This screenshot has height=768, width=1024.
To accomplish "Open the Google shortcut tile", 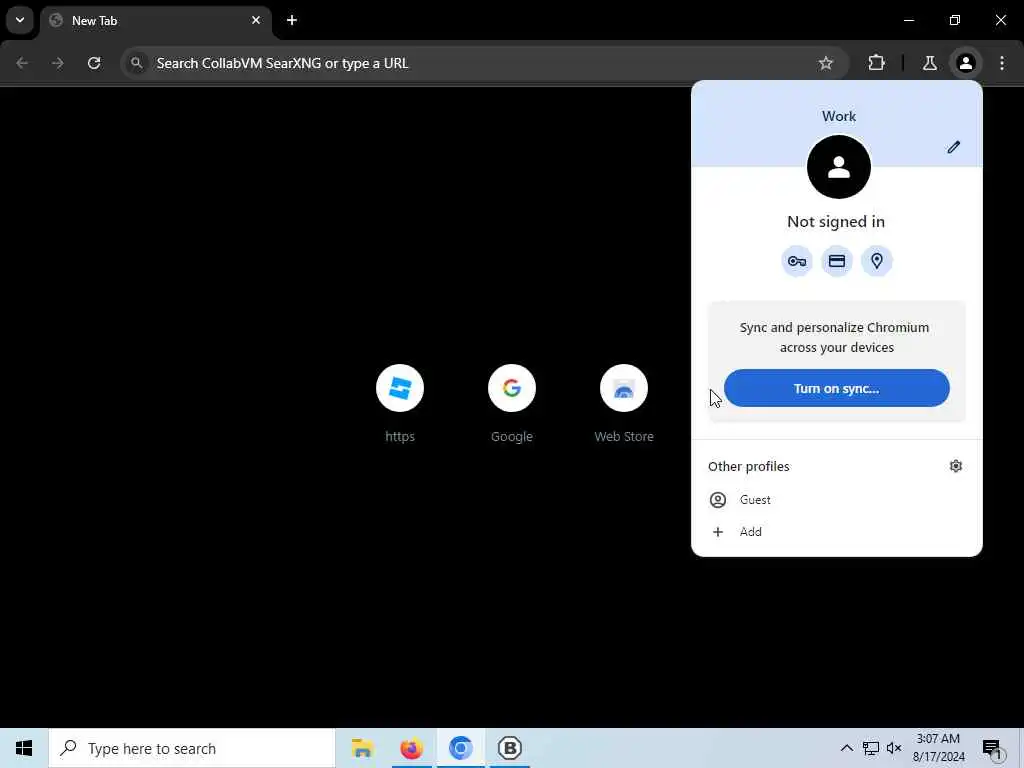I will click(512, 405).
